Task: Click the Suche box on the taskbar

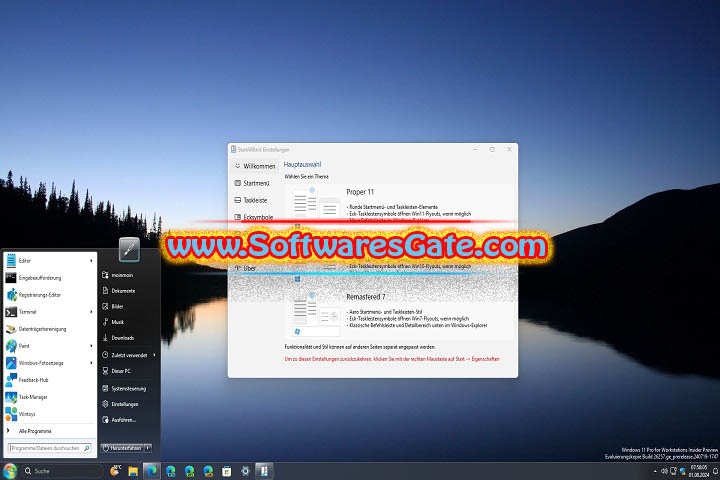Action: pos(62,471)
